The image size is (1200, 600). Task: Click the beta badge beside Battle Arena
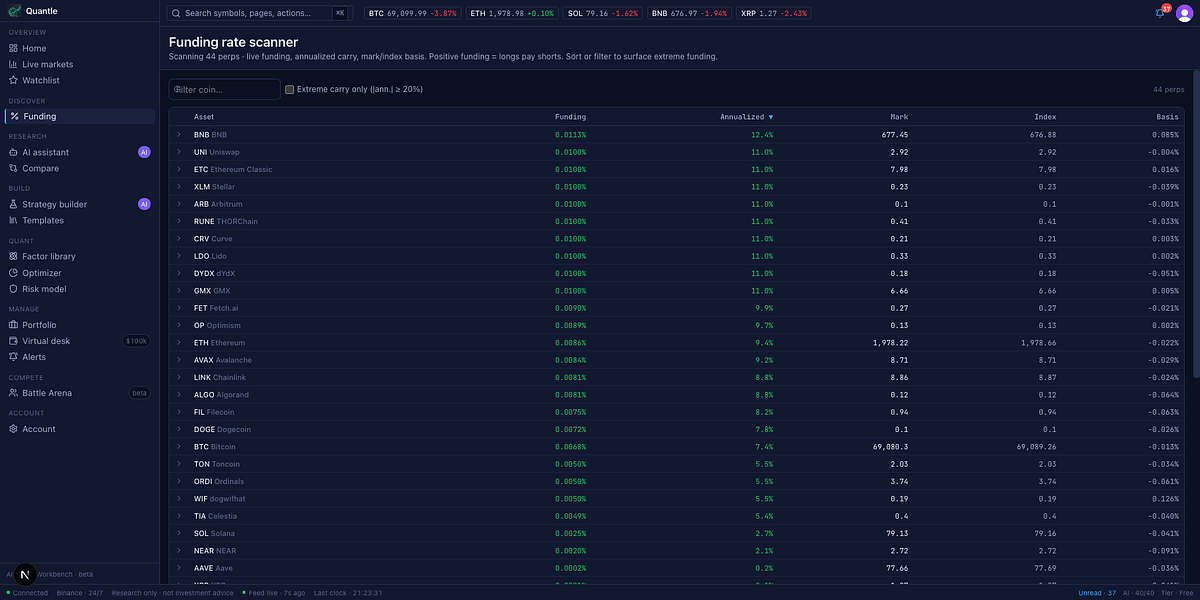tap(140, 393)
